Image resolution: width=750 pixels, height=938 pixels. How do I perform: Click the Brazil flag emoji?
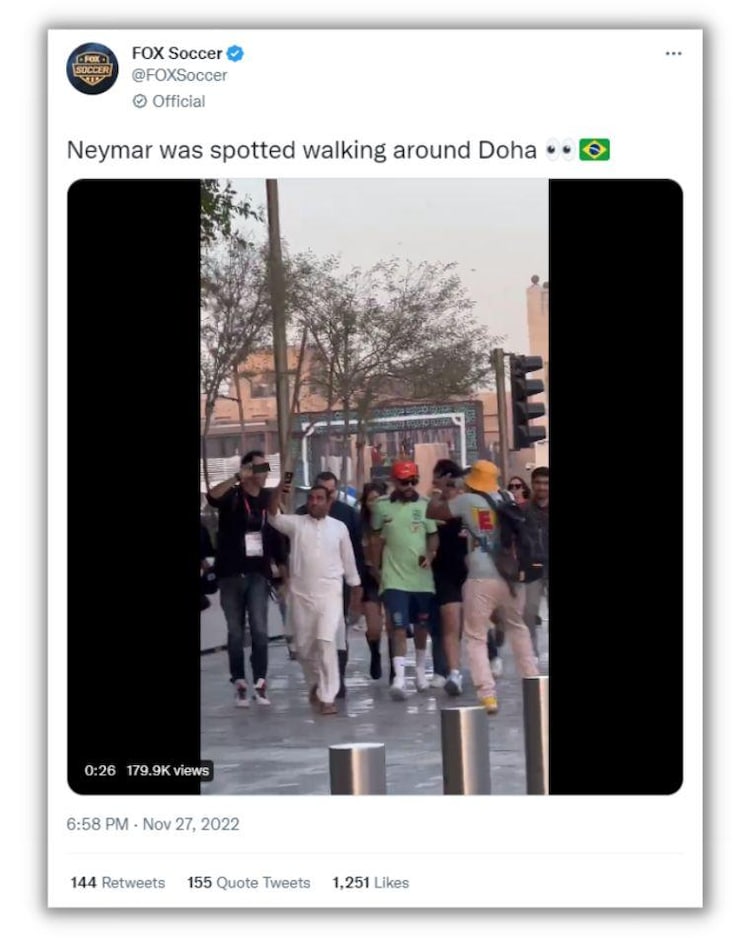(x=594, y=150)
